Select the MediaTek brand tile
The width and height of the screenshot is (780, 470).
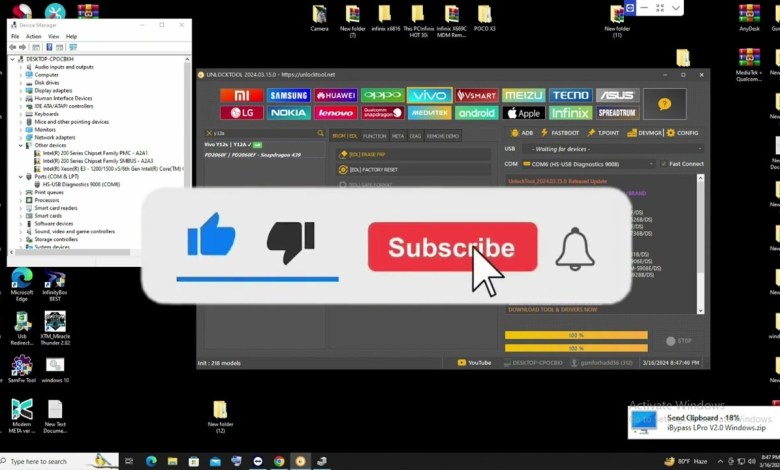429,113
